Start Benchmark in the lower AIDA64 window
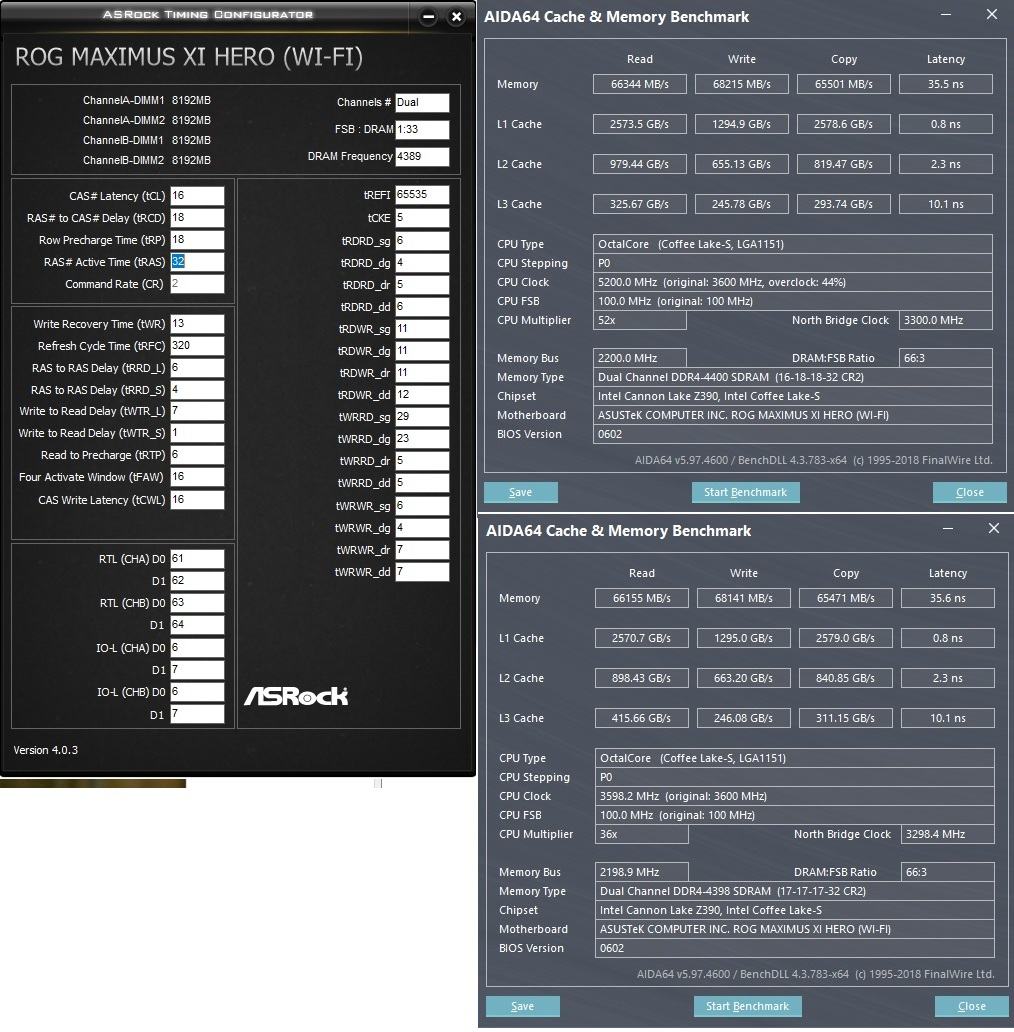 tap(748, 1006)
